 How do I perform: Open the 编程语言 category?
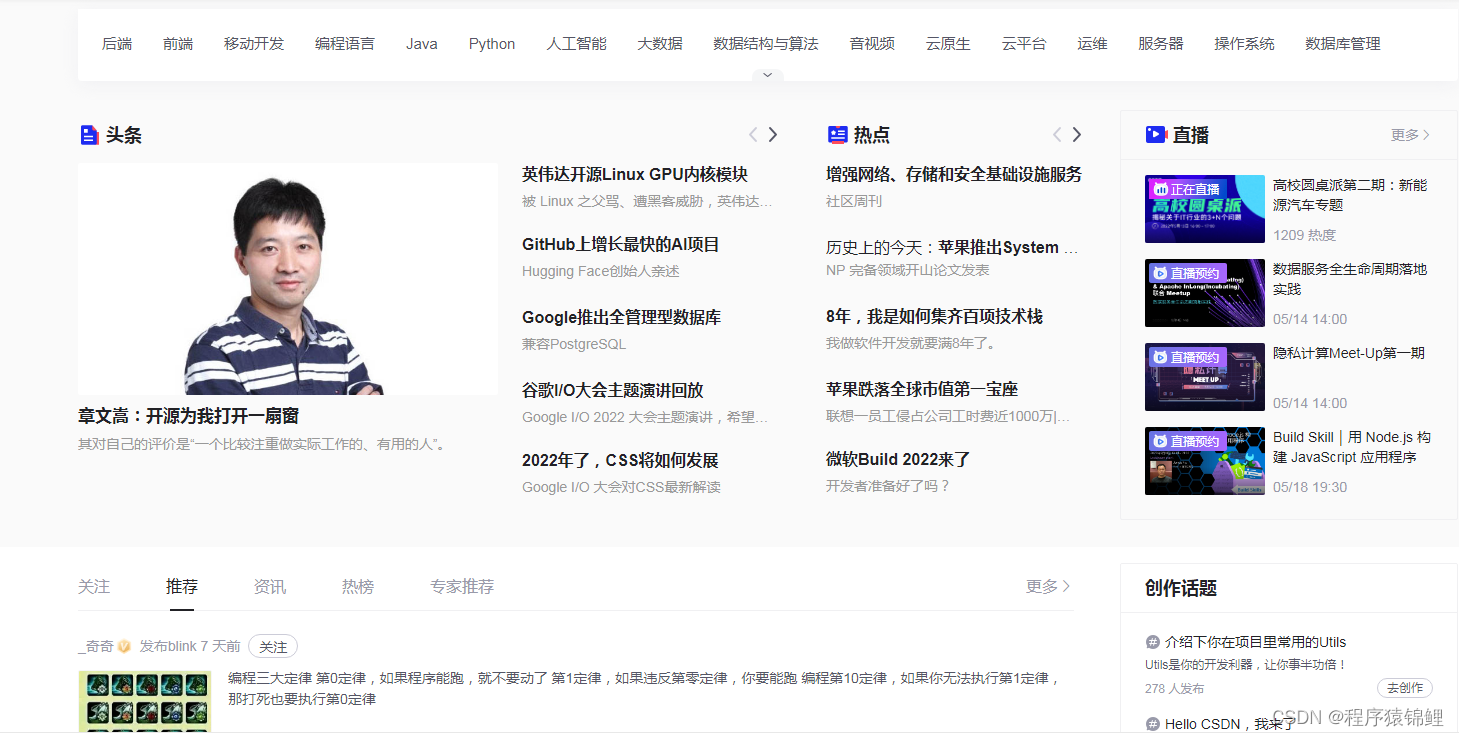click(345, 44)
